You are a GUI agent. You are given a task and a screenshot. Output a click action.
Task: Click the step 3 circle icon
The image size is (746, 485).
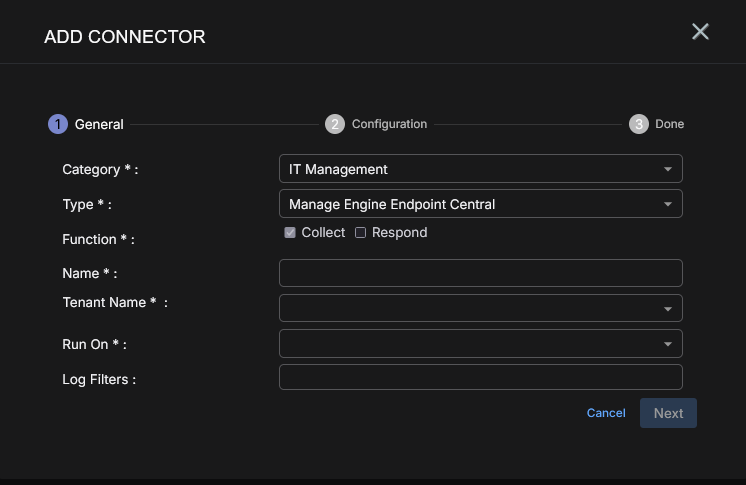pos(639,124)
